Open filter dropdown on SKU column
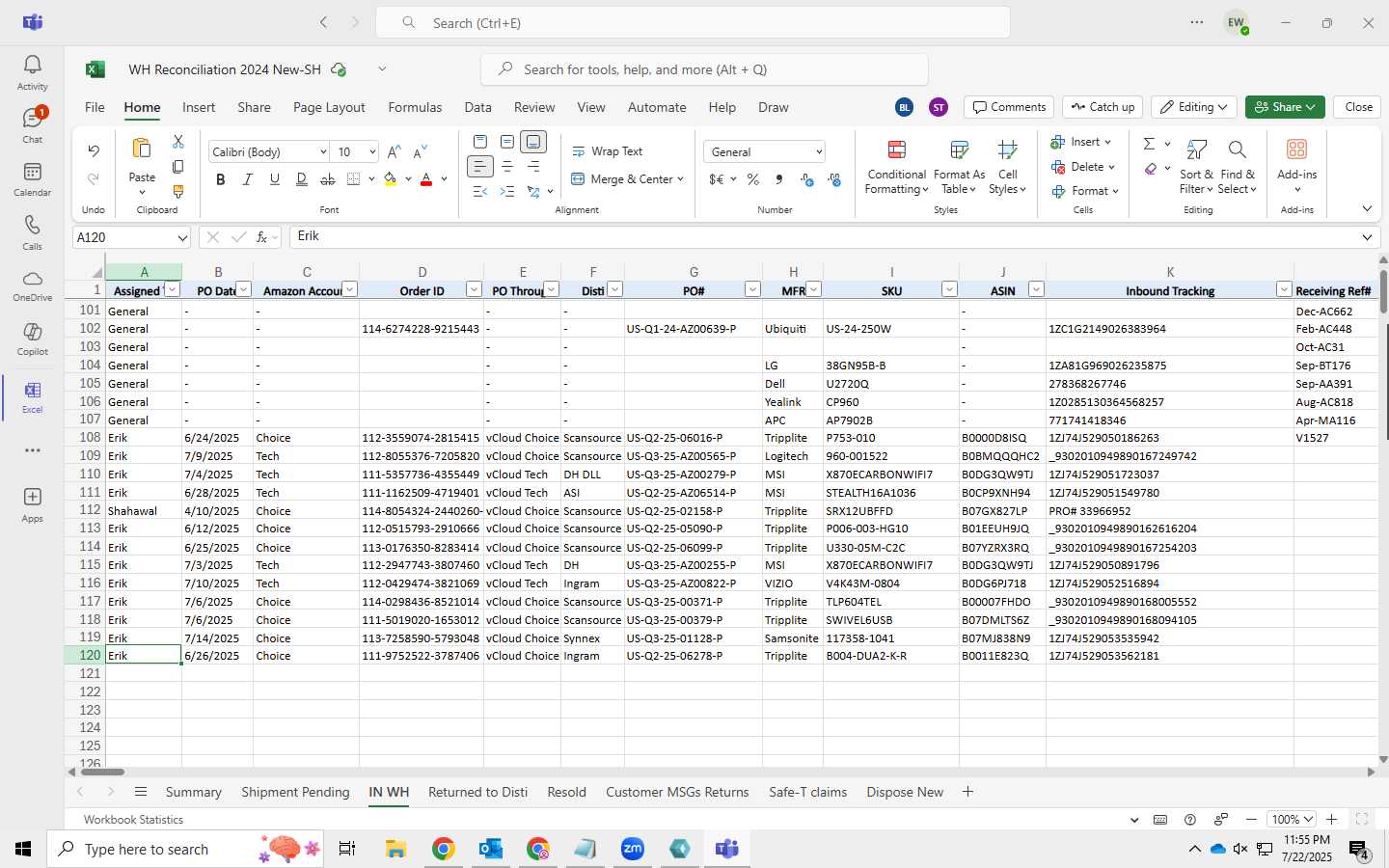Screen dimensions: 1389x868 [x=949, y=289]
